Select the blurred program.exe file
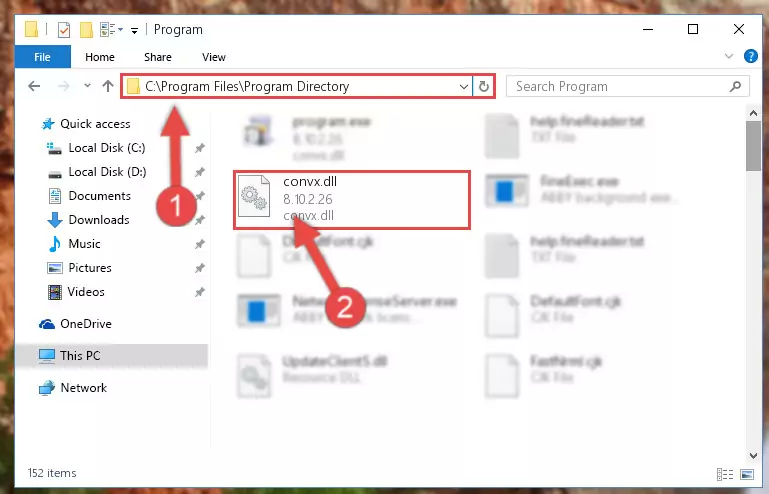 pos(309,138)
